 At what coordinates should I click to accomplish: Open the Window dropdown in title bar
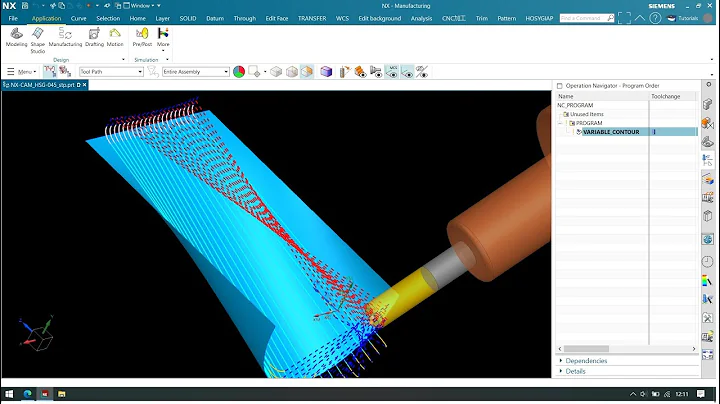point(142,6)
